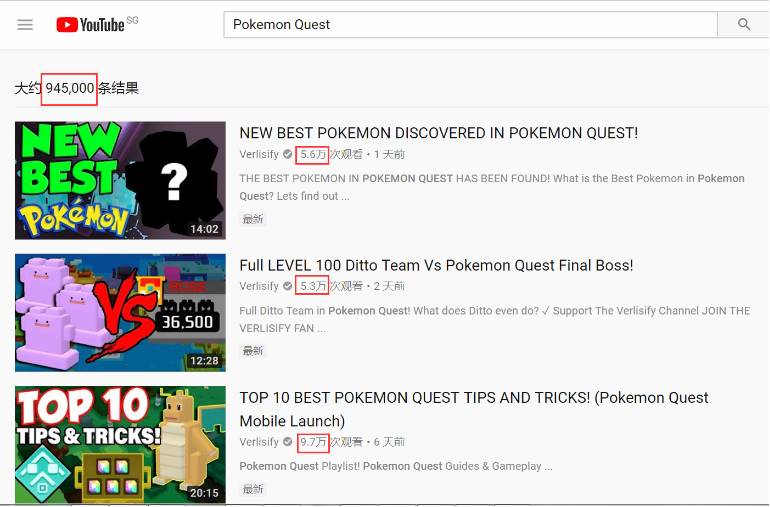Open title NEW BEST POKEMON DISCOVERED IN POKEMON QUEST

[x=438, y=133]
